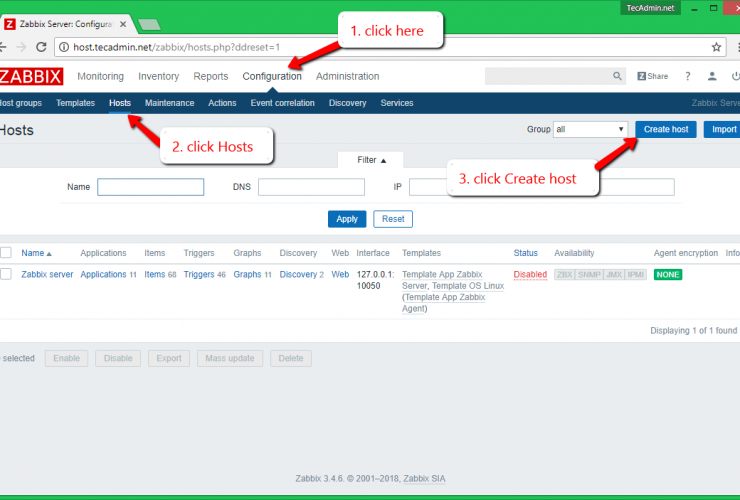The height and width of the screenshot is (500, 740).
Task: Check the Zabbix server row checkbox
Action: pyautogui.click(x=6, y=274)
